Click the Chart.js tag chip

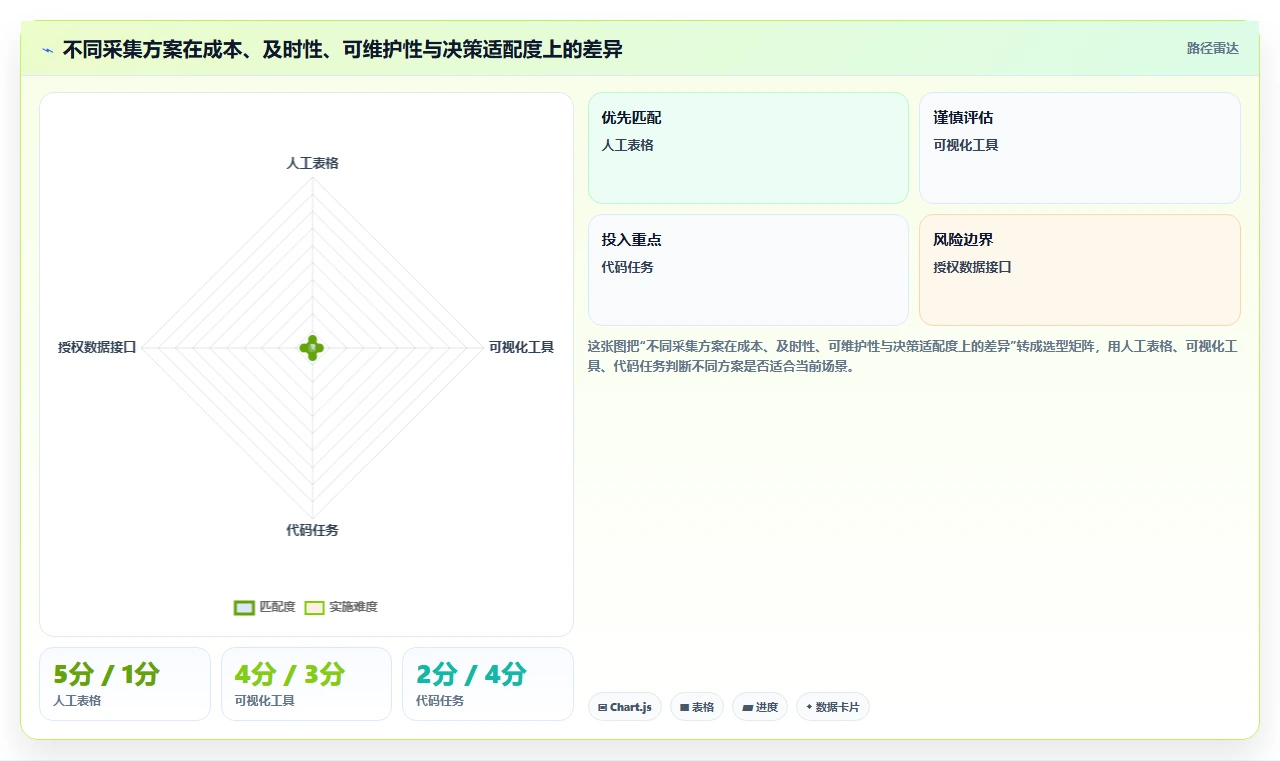pos(625,707)
